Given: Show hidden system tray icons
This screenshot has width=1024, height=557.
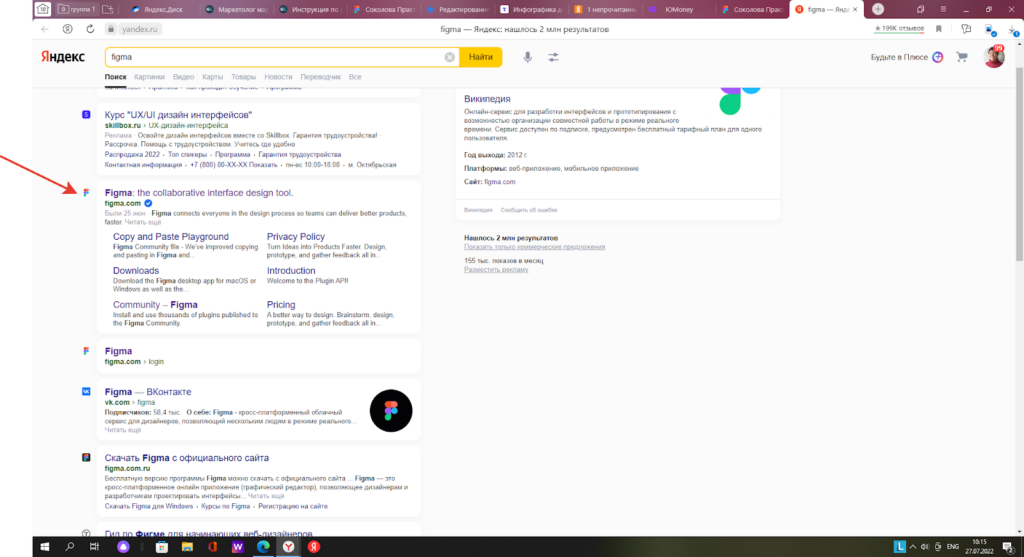Looking at the screenshot, I should coord(913,547).
